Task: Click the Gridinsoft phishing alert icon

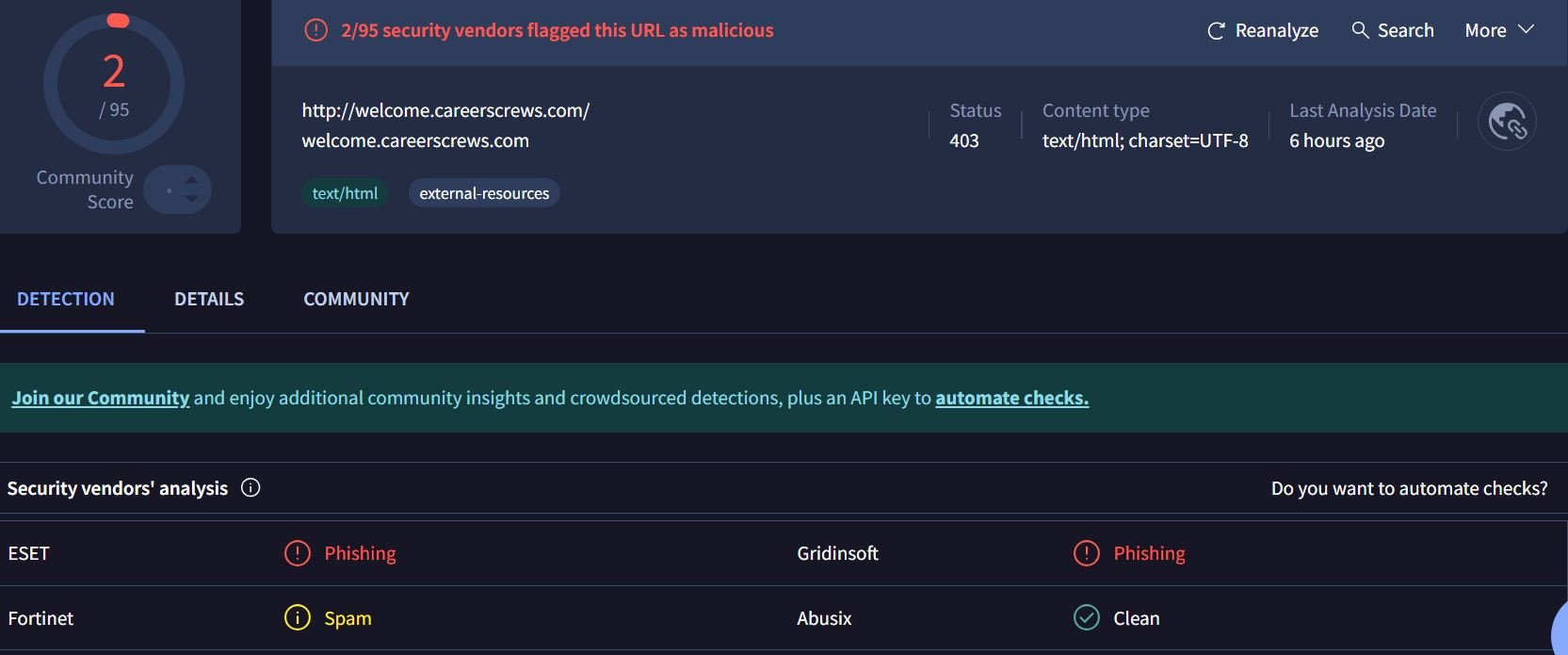Action: [x=1087, y=553]
